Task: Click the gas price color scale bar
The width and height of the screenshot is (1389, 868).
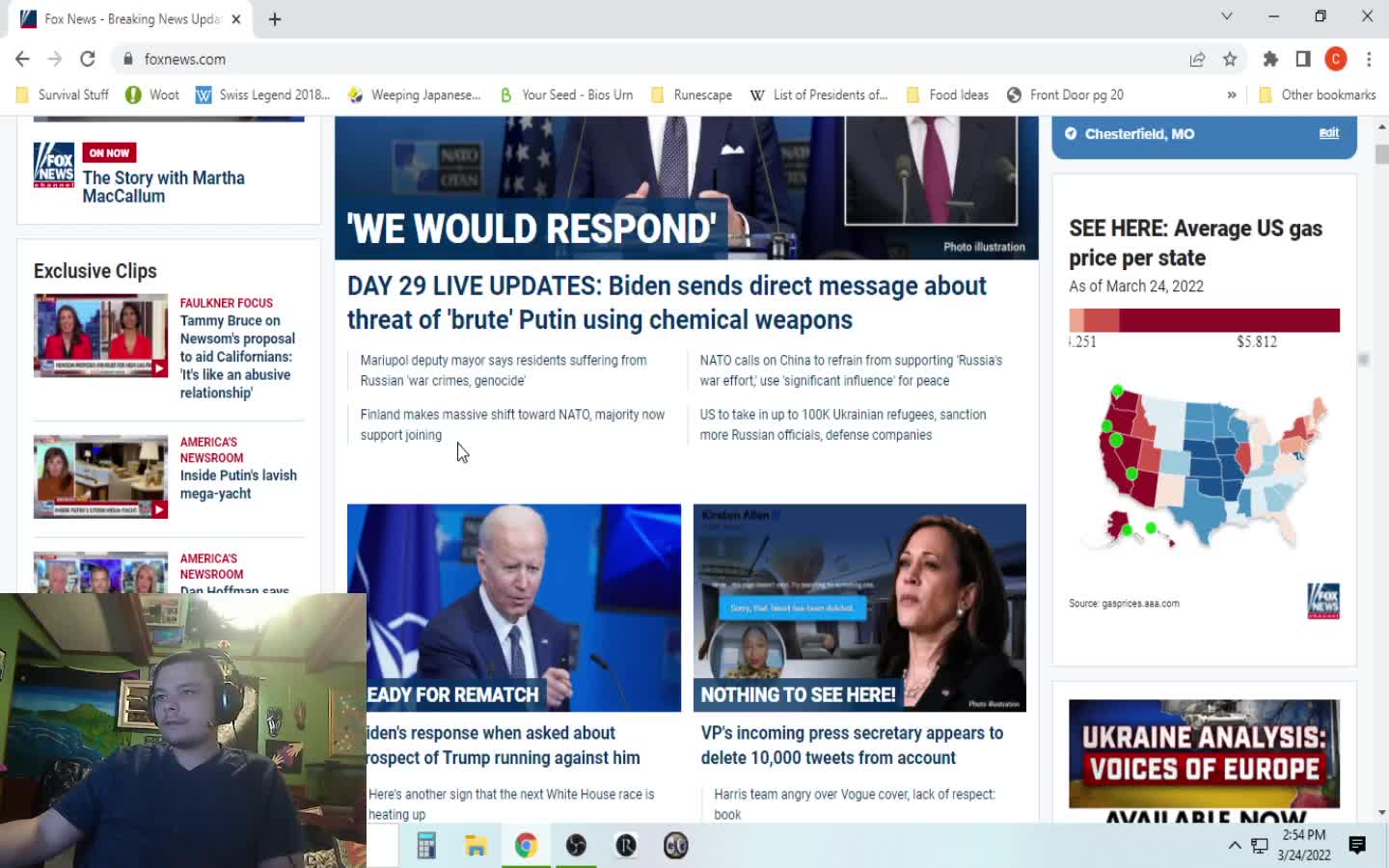Action: click(x=1204, y=320)
